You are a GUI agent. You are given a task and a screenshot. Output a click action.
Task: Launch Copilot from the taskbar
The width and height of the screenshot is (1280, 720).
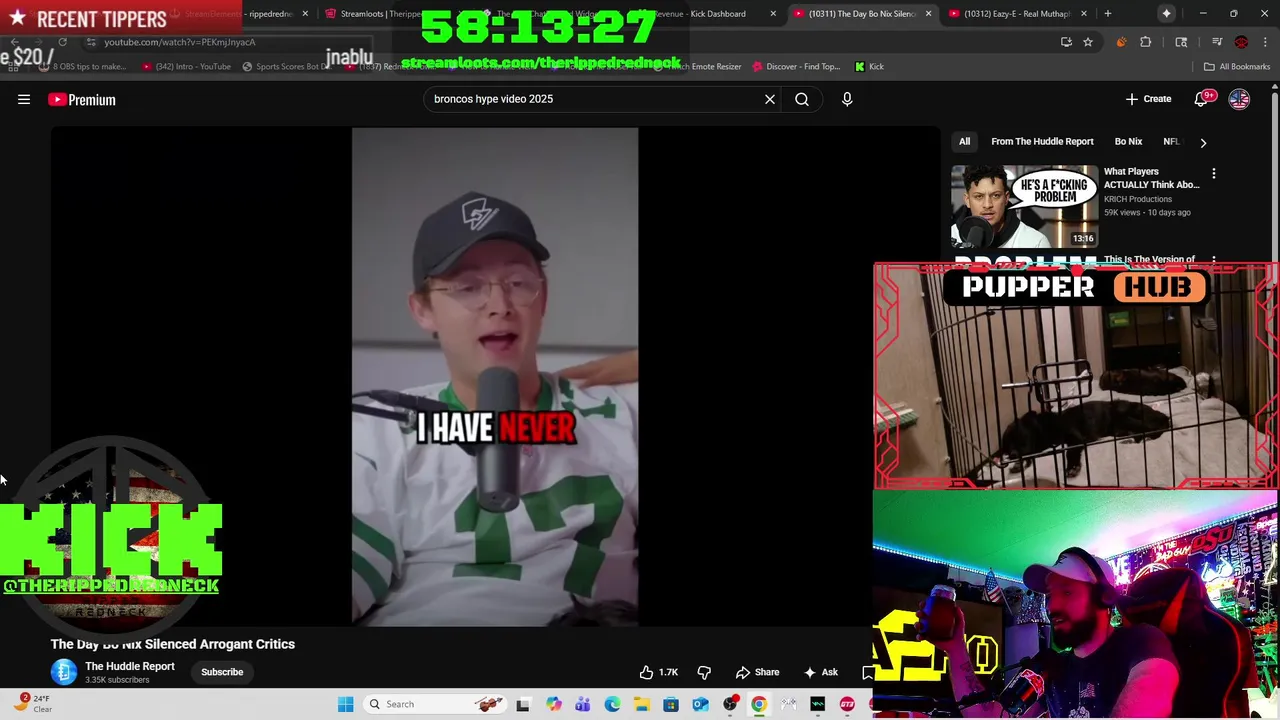[553, 704]
